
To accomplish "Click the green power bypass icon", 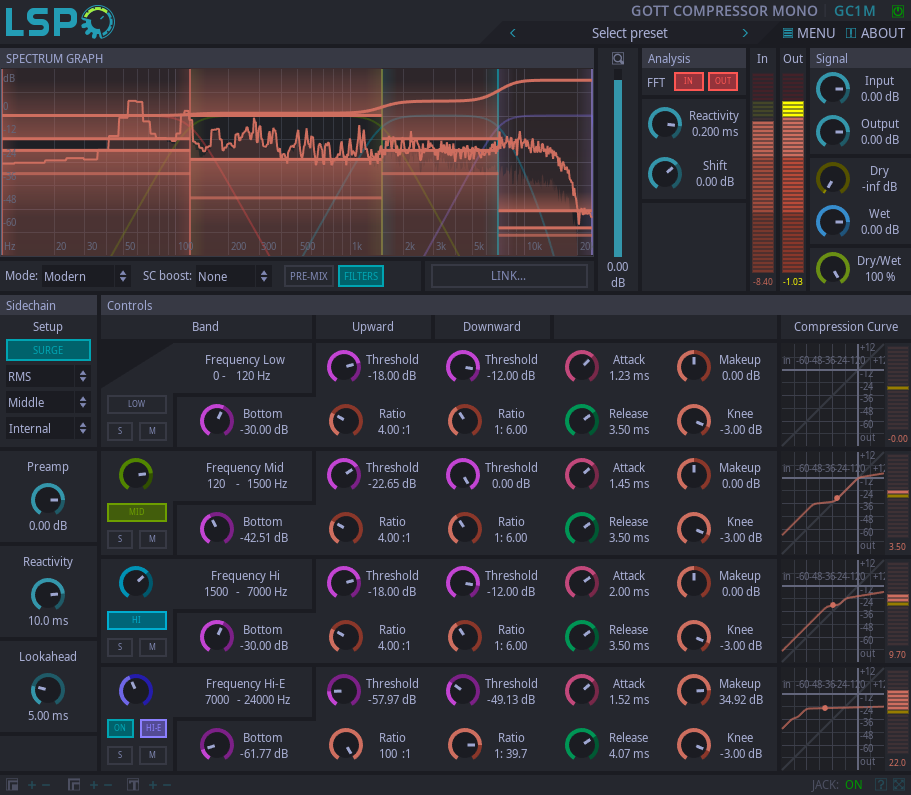I will 897,11.
